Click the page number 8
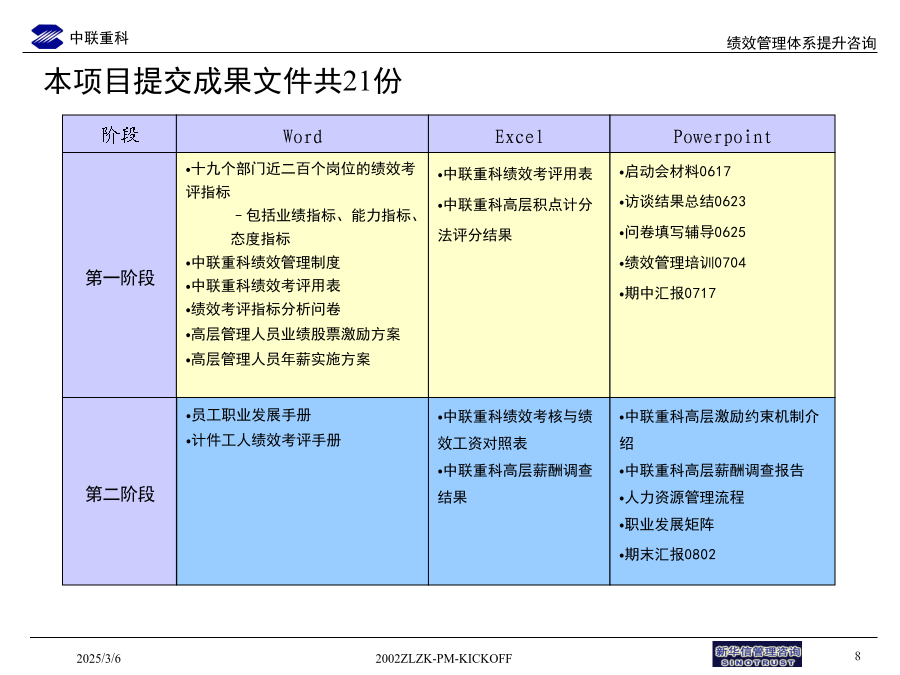The image size is (900, 675). point(858,656)
